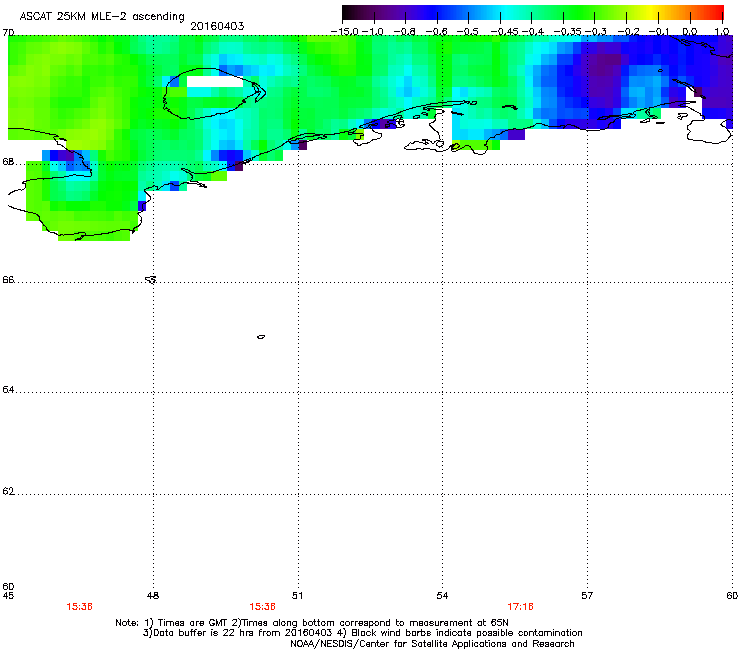Click the latitude 68 axis label
This screenshot has height=650, width=740.
point(8,162)
